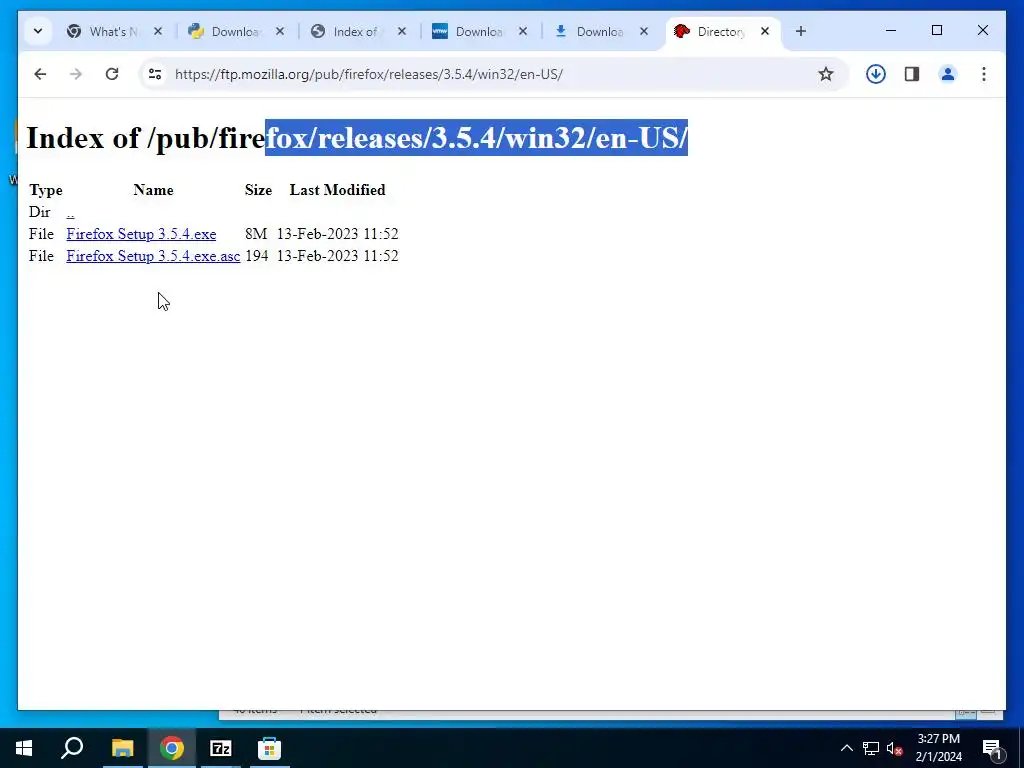Close the blue-arrow Download tab
1024x768 pixels.
[x=644, y=31]
